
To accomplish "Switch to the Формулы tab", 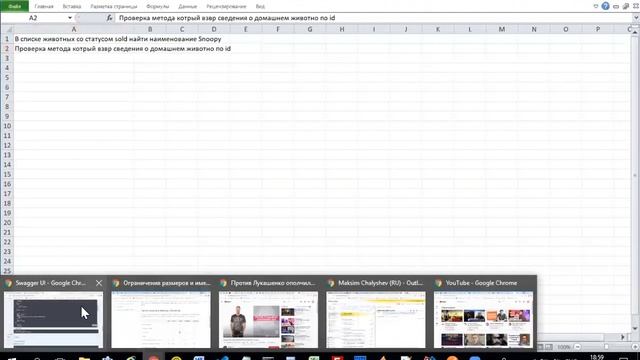I will (x=158, y=7).
